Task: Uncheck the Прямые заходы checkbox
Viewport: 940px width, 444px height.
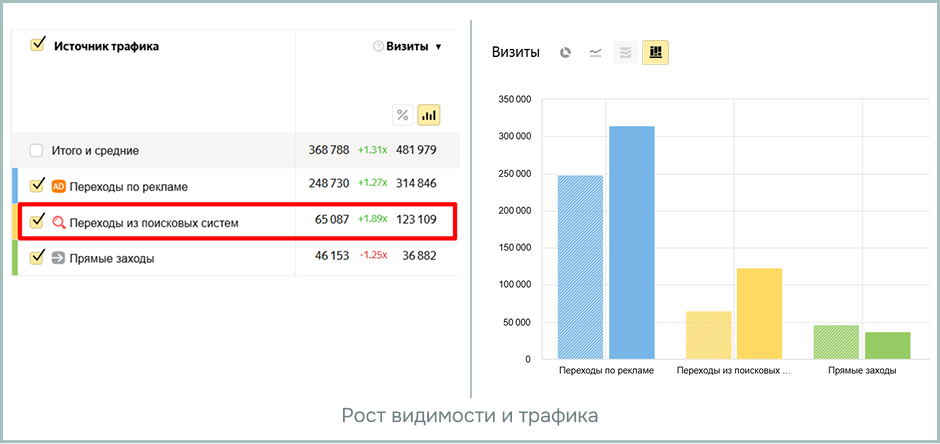Action: click(x=37, y=258)
